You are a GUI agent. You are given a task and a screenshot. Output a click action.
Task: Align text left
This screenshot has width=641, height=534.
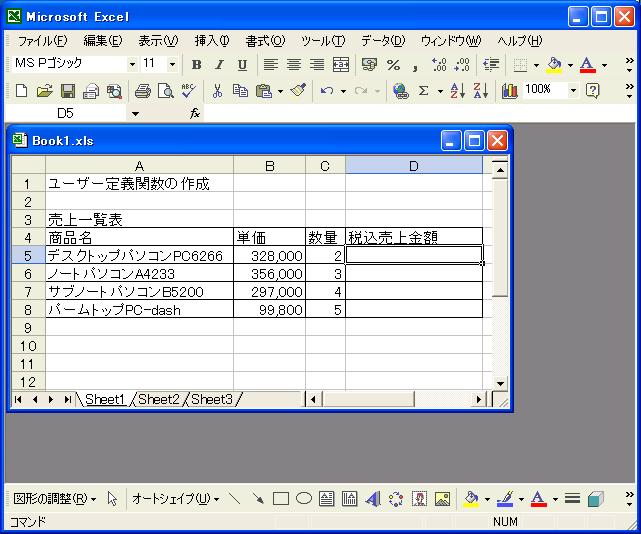pyautogui.click(x=271, y=65)
